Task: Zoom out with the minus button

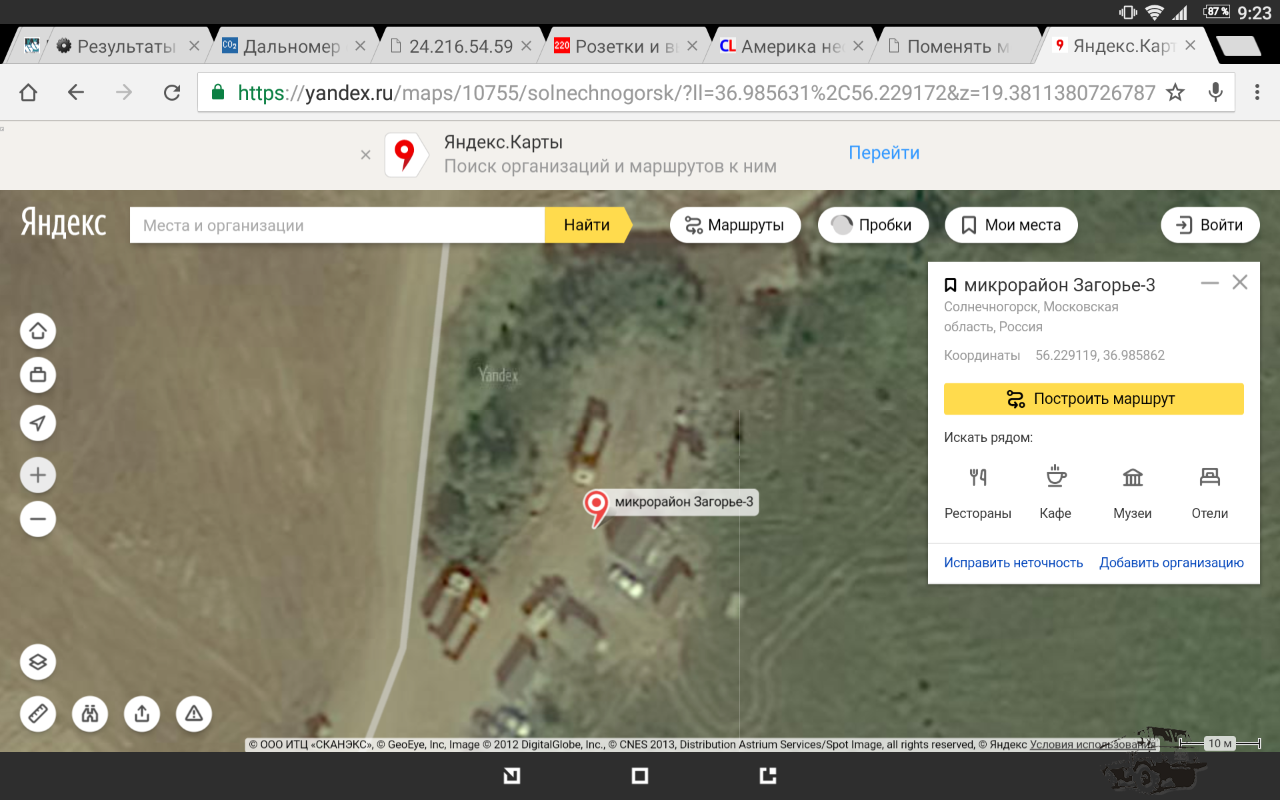Action: [x=38, y=519]
